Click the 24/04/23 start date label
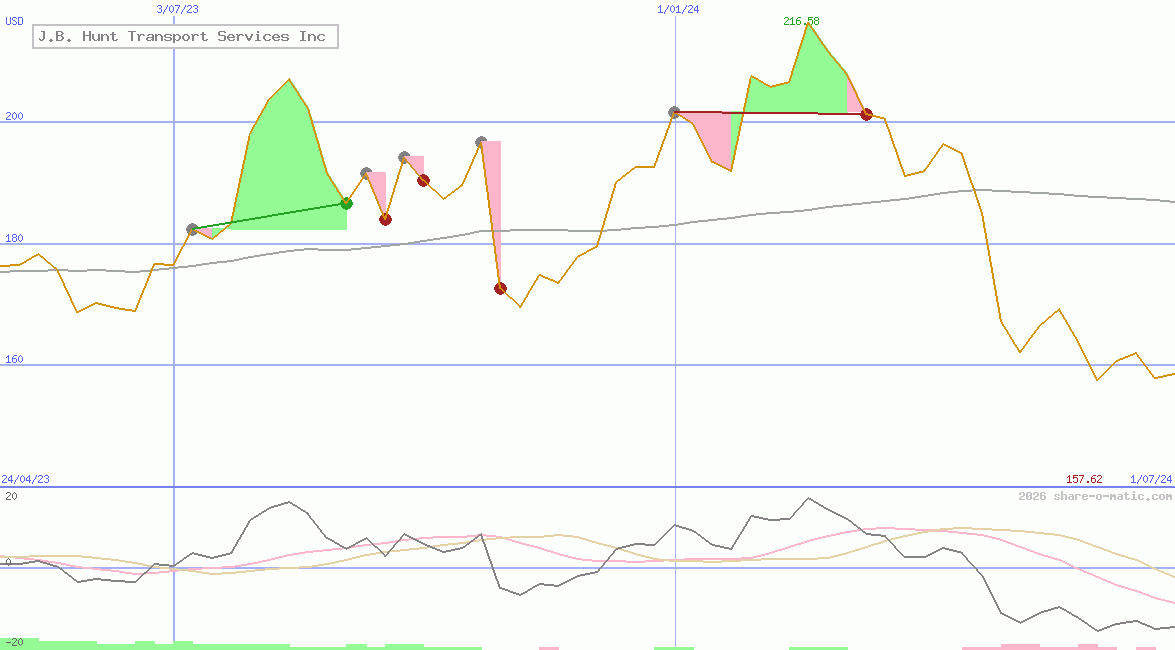Image resolution: width=1175 pixels, height=650 pixels. (x=25, y=479)
